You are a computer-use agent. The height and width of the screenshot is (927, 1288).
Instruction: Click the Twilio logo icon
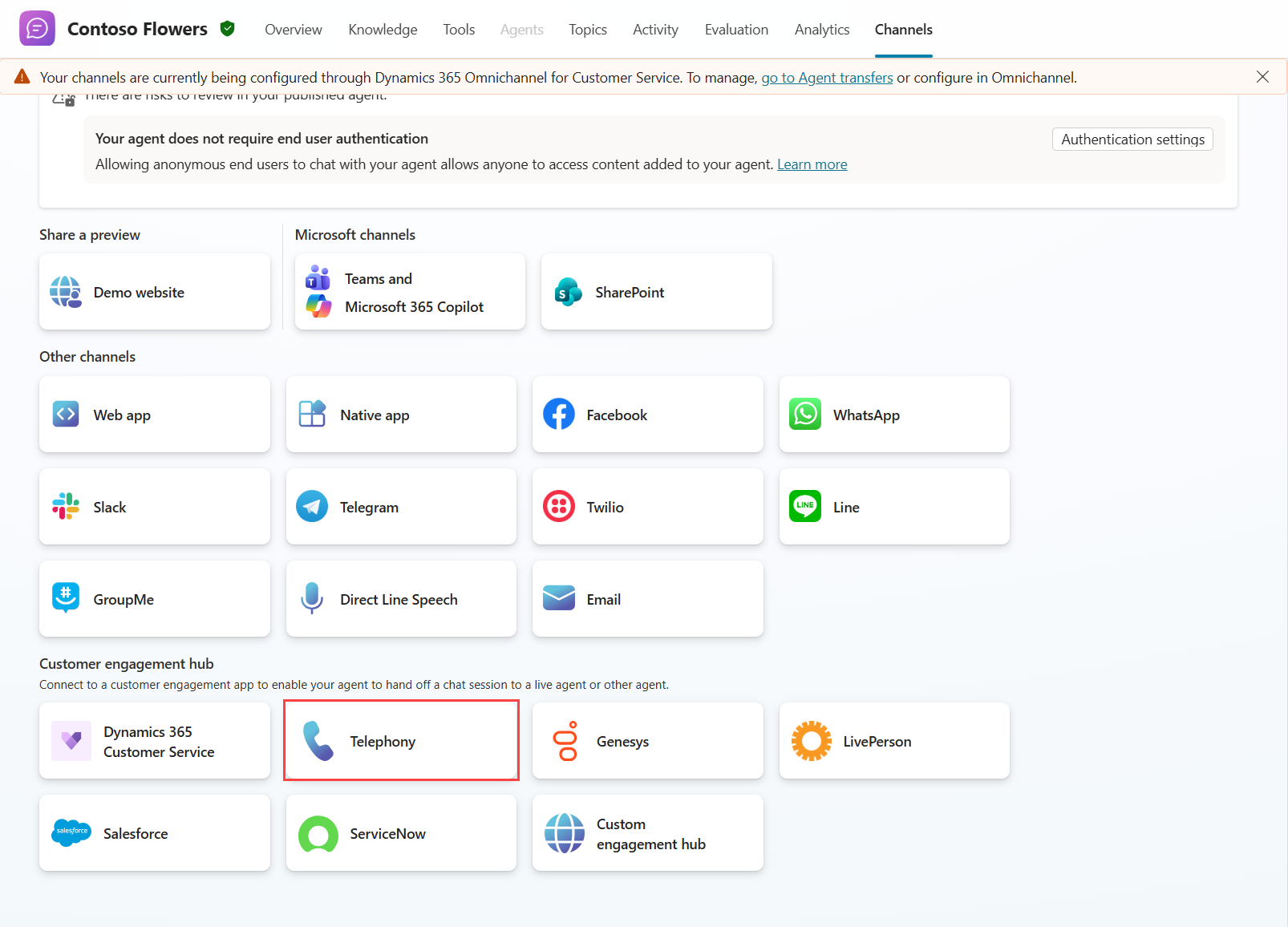(559, 507)
